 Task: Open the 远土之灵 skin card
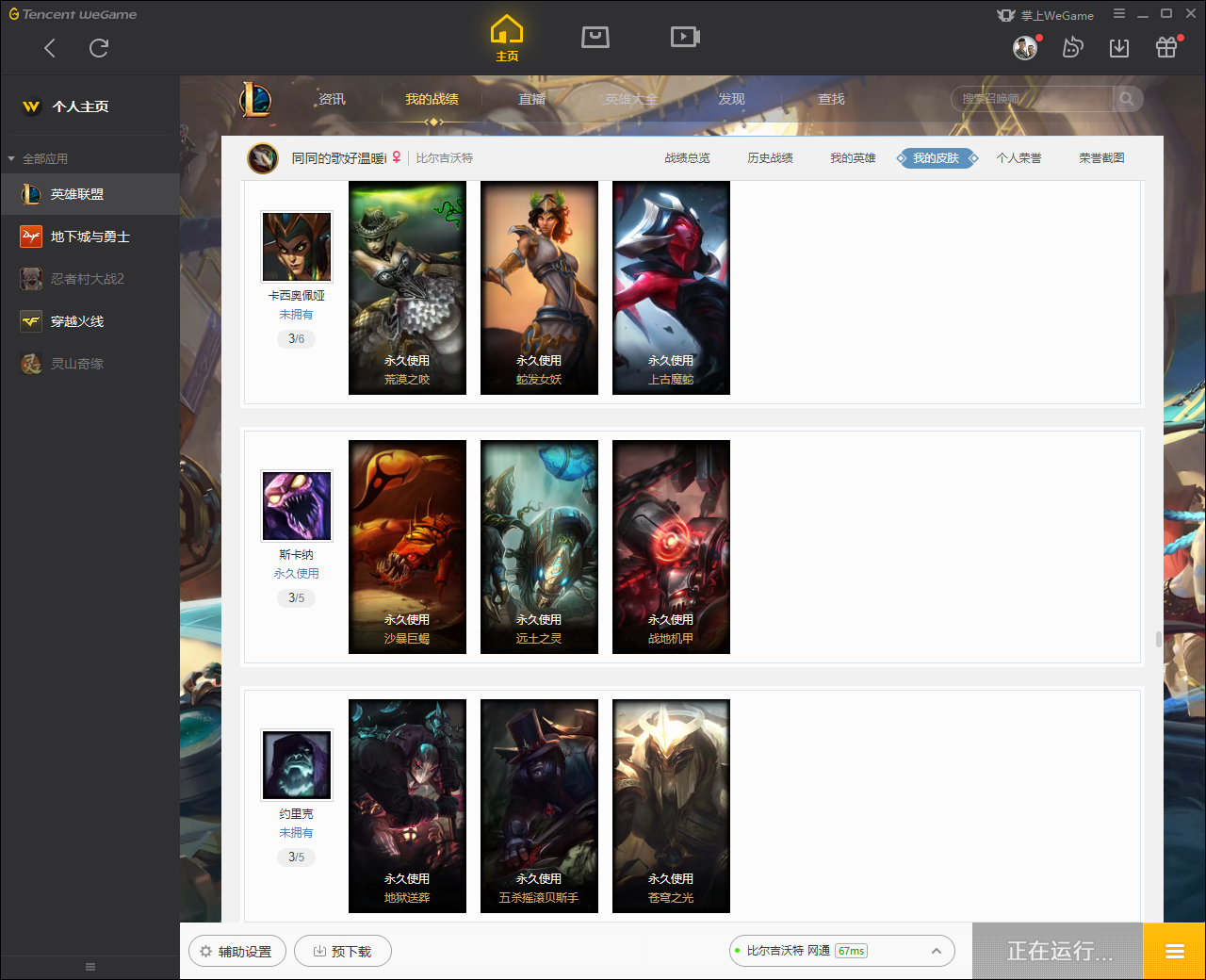pyautogui.click(x=539, y=547)
